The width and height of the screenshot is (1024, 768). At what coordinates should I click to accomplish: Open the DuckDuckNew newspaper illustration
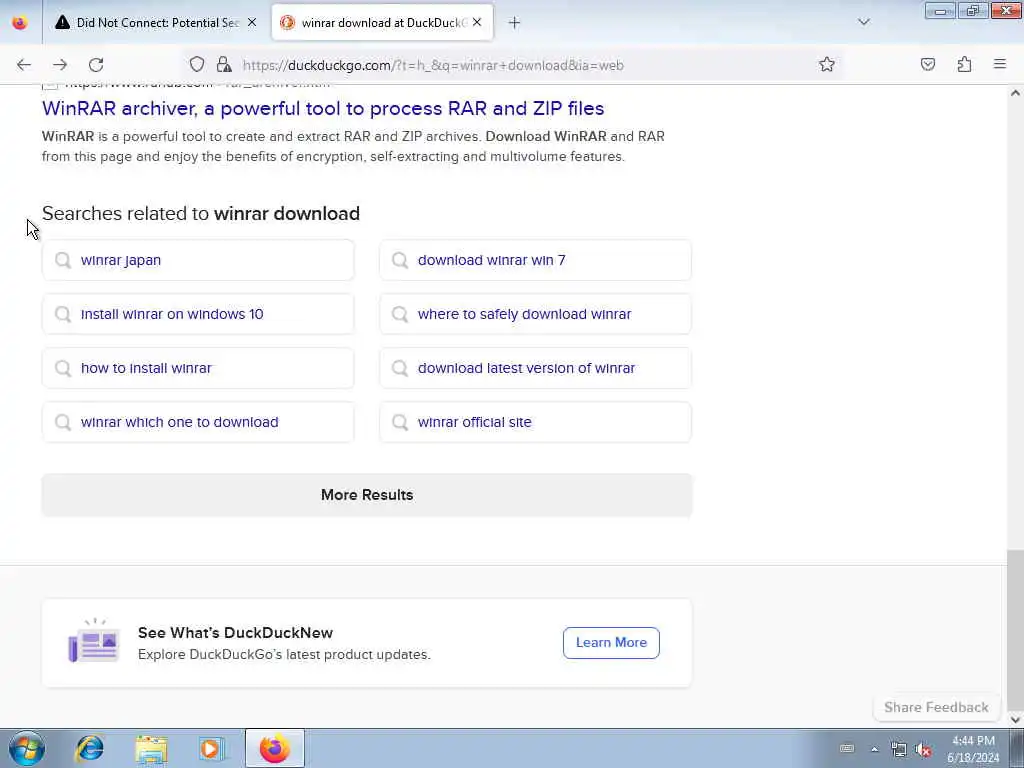click(94, 640)
